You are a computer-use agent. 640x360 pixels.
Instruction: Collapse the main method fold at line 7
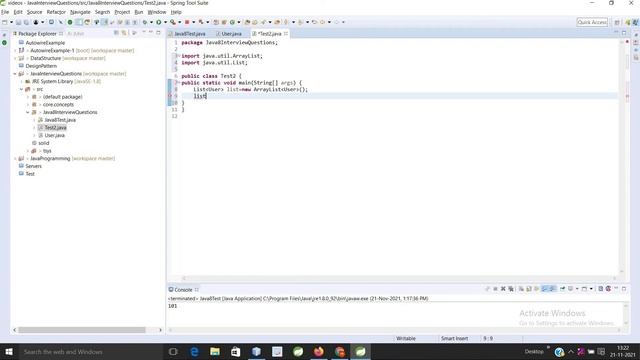178,82
